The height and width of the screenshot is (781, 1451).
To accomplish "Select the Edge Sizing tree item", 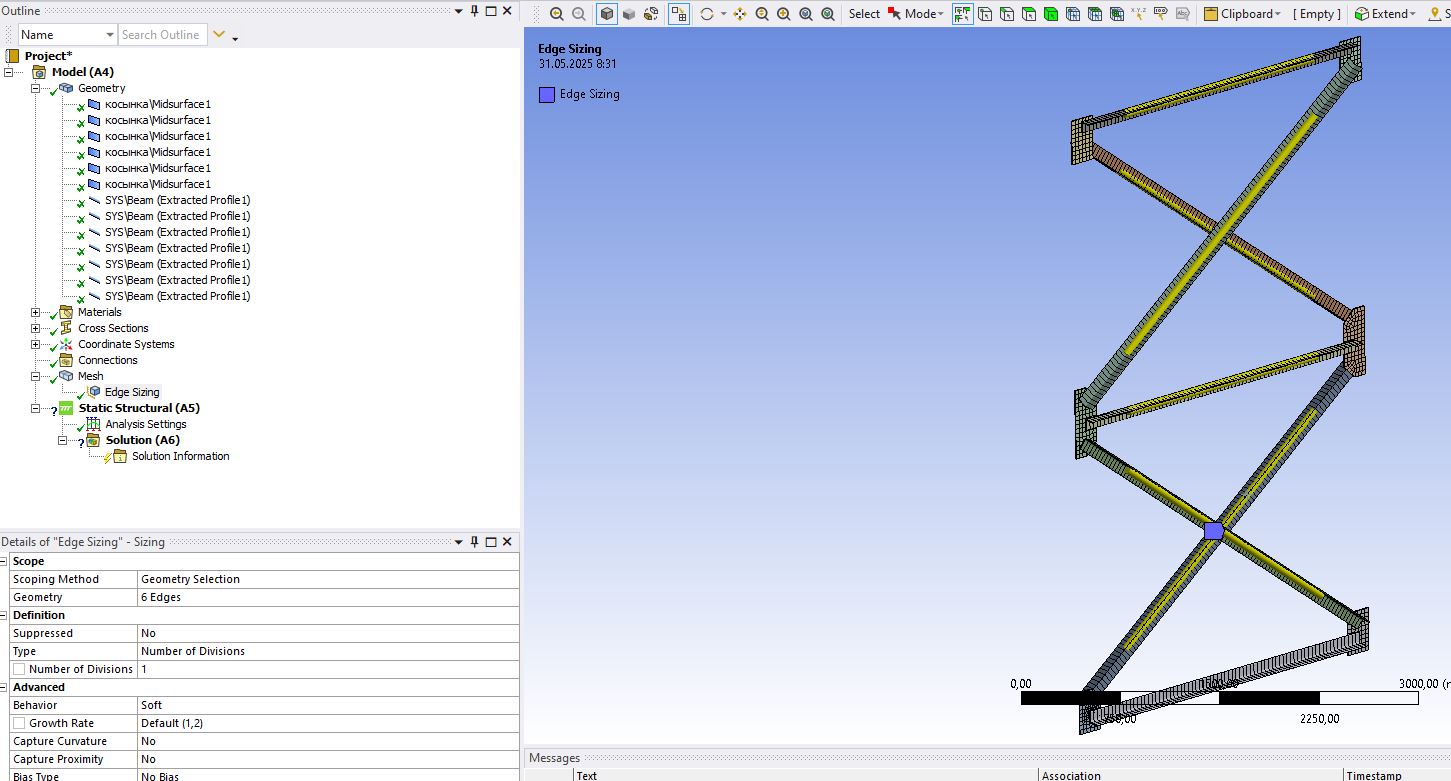I will (x=132, y=392).
